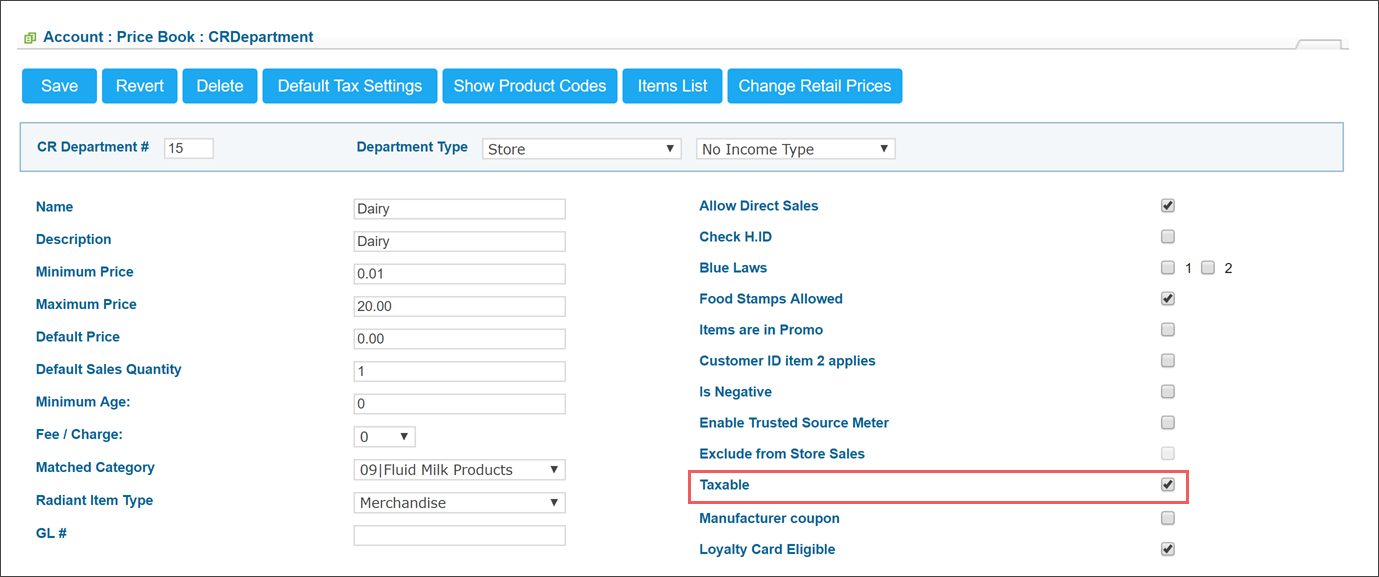Click the Save button
The image size is (1379, 577).
pos(59,86)
